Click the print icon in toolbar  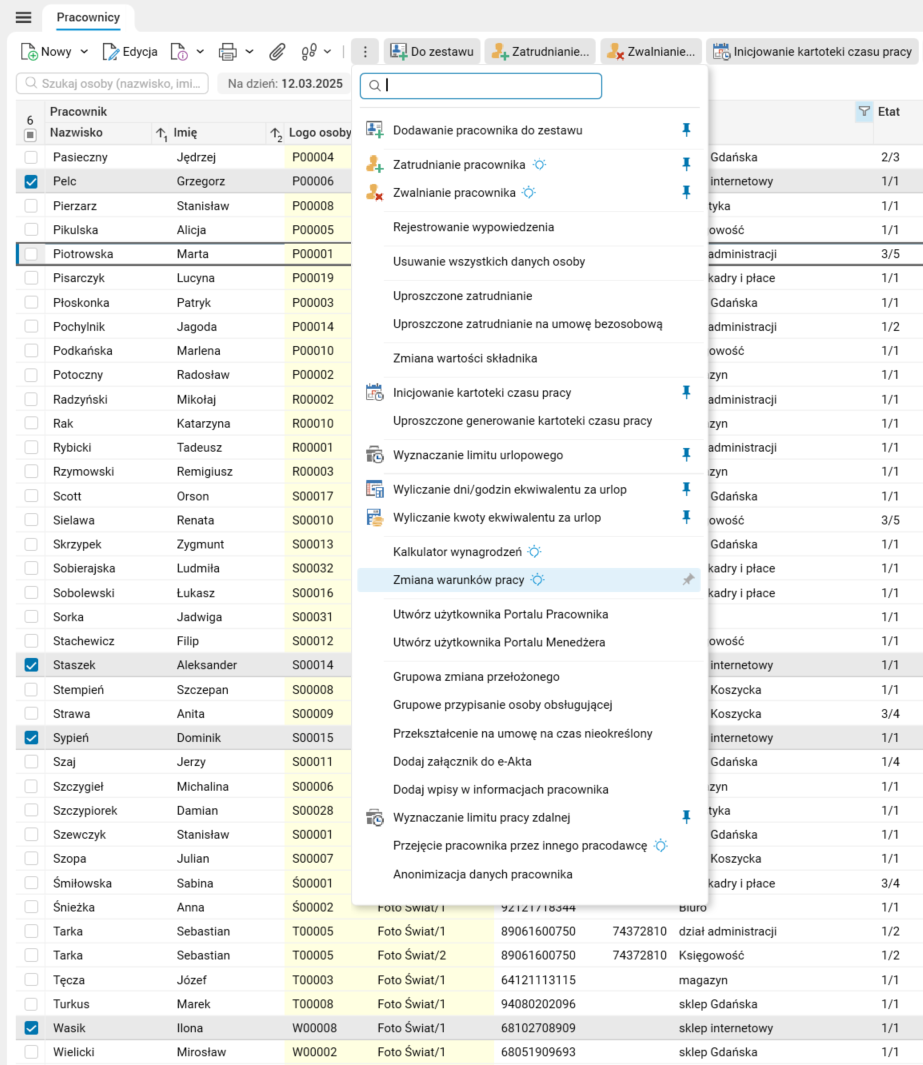pyautogui.click(x=228, y=52)
